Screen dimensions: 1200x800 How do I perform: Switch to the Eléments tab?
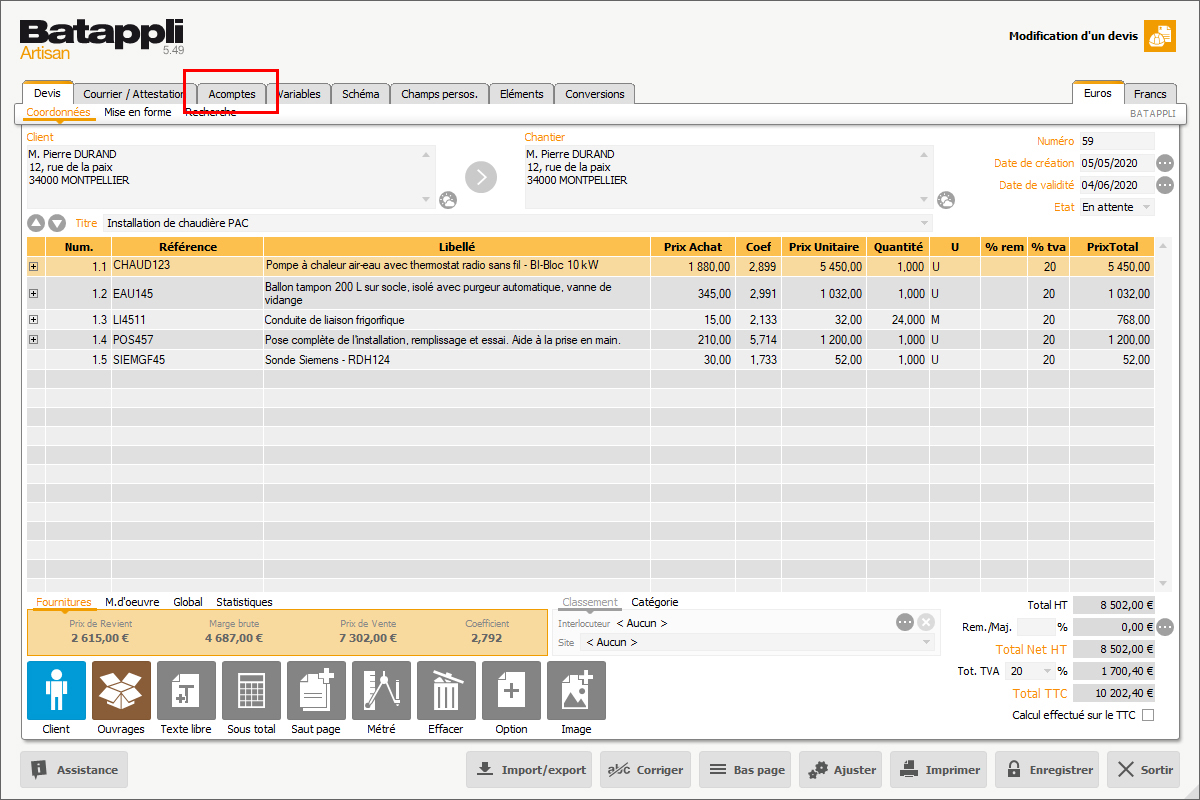tap(521, 94)
